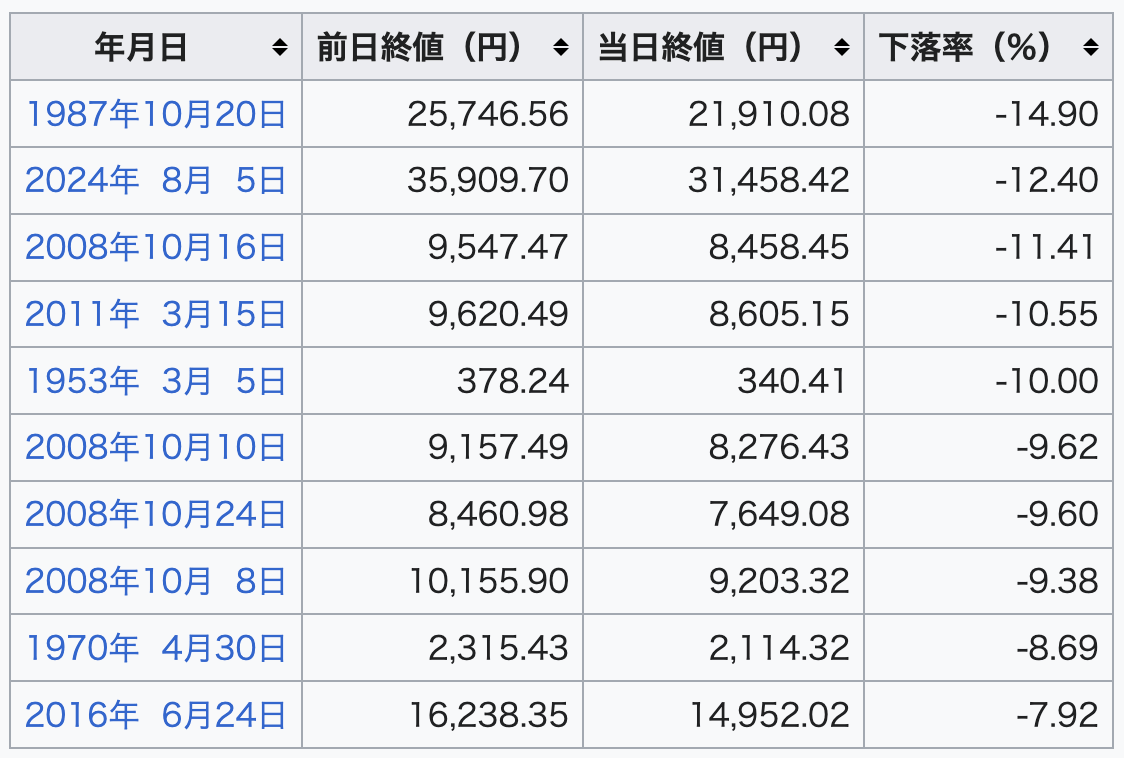Image resolution: width=1124 pixels, height=758 pixels.
Task: Click the 340.41 closing value cell
Action: (792, 381)
